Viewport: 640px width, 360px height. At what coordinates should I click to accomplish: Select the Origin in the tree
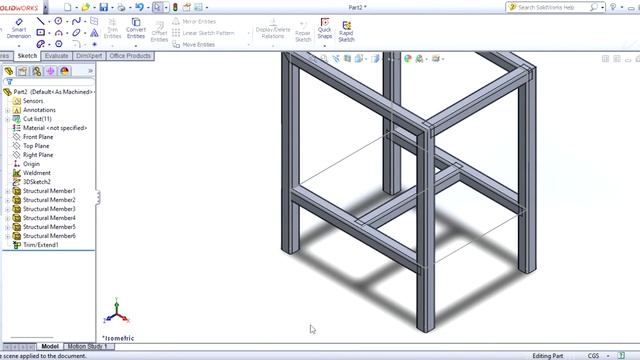(x=31, y=164)
